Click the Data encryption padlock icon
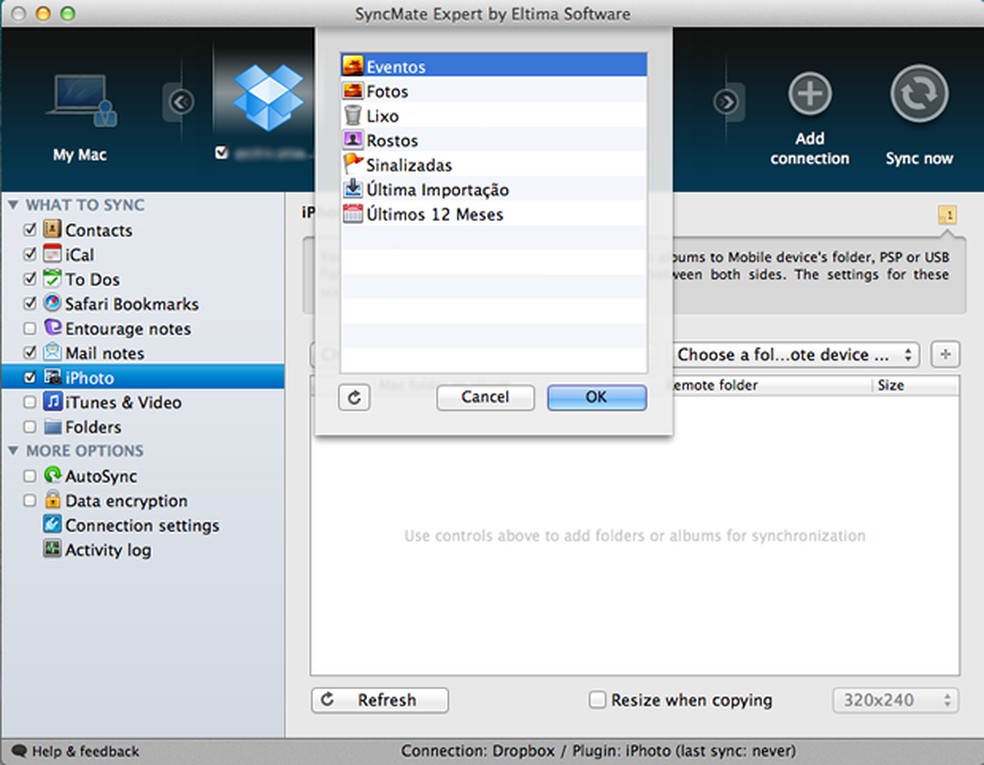The image size is (984, 765). pyautogui.click(x=52, y=500)
